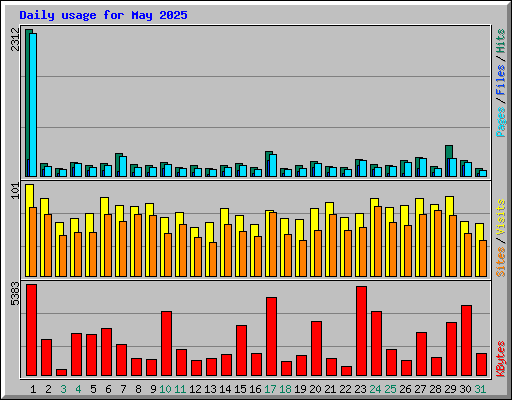
Task: Select green weekend day 4 label
Action: [x=78, y=389]
